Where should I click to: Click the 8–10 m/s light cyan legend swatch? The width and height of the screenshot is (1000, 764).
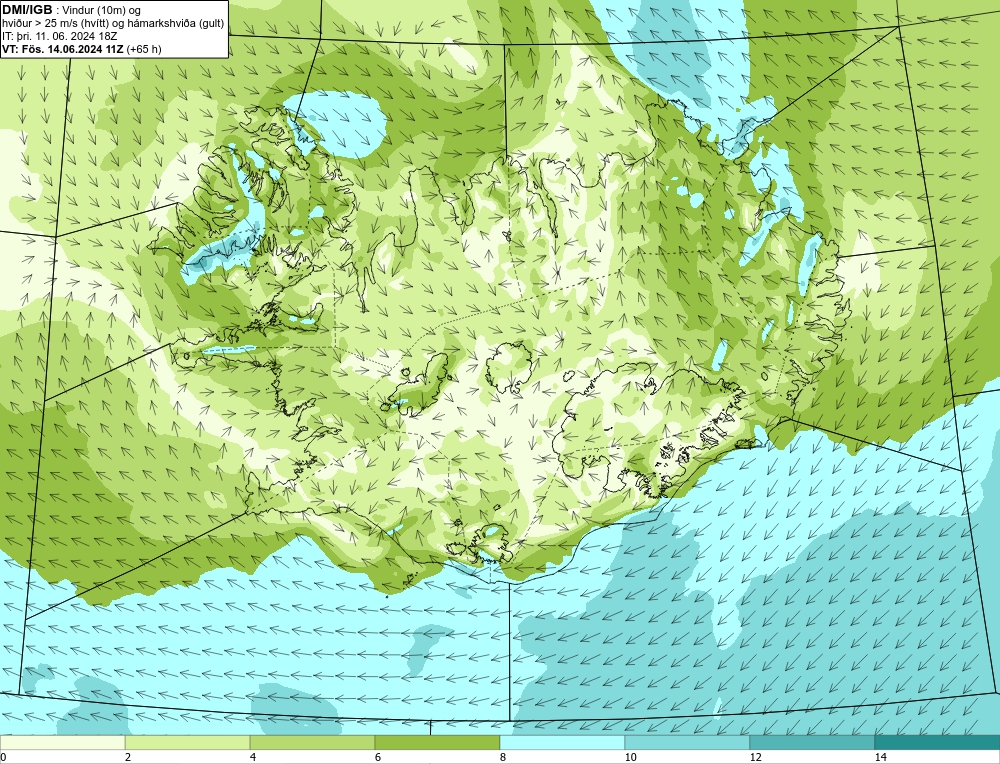pyautogui.click(x=562, y=742)
